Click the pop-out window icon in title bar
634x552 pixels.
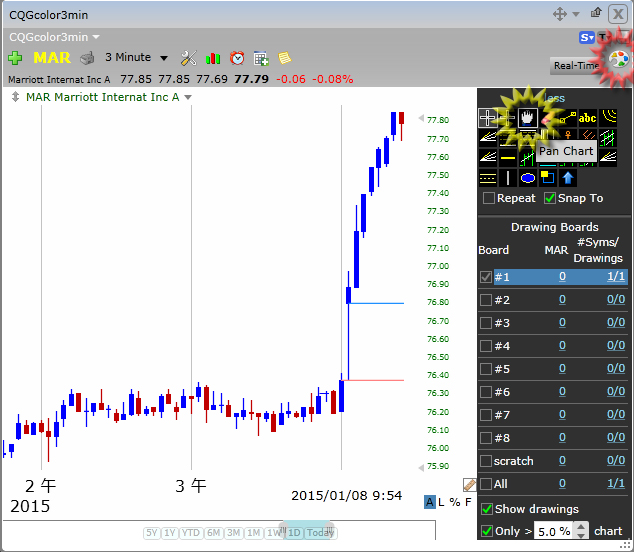coord(596,13)
